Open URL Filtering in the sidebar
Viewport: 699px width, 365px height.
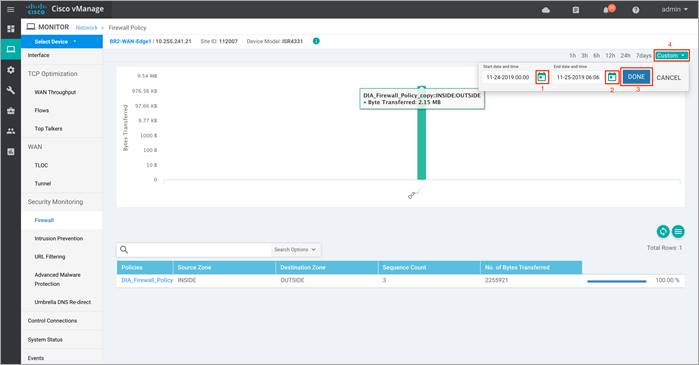pos(50,257)
